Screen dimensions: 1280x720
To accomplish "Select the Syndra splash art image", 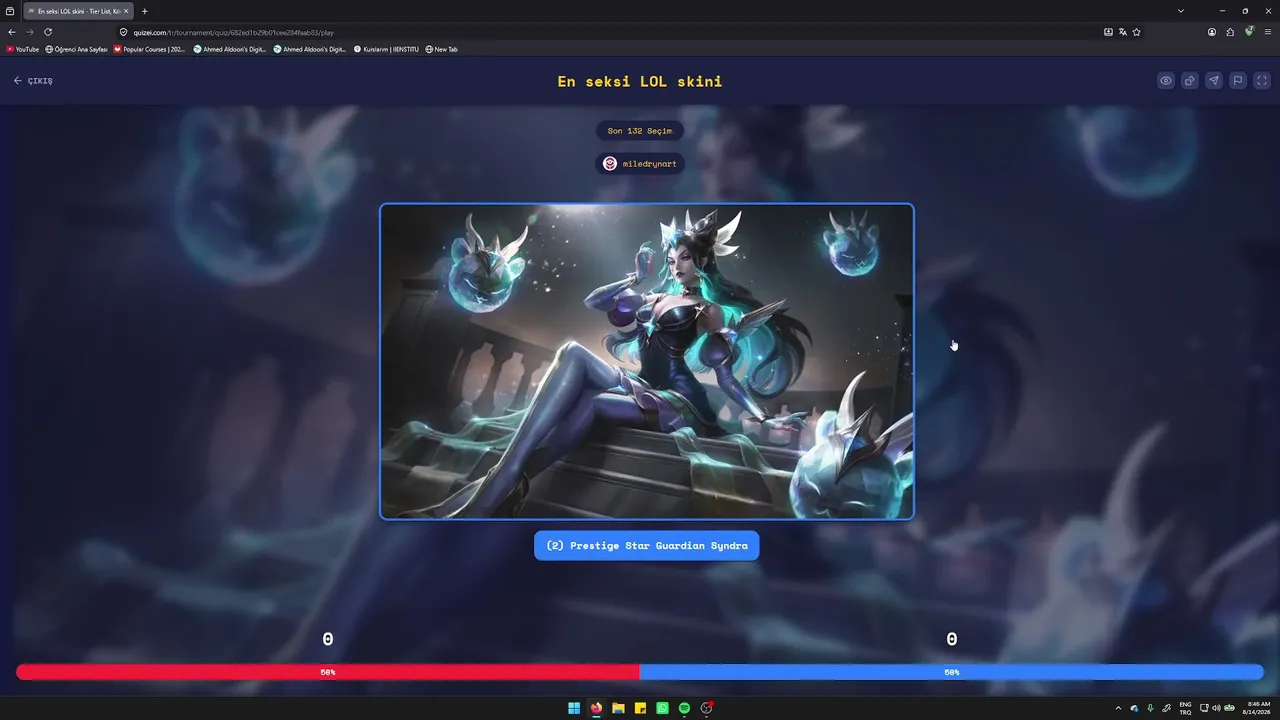I will [647, 362].
